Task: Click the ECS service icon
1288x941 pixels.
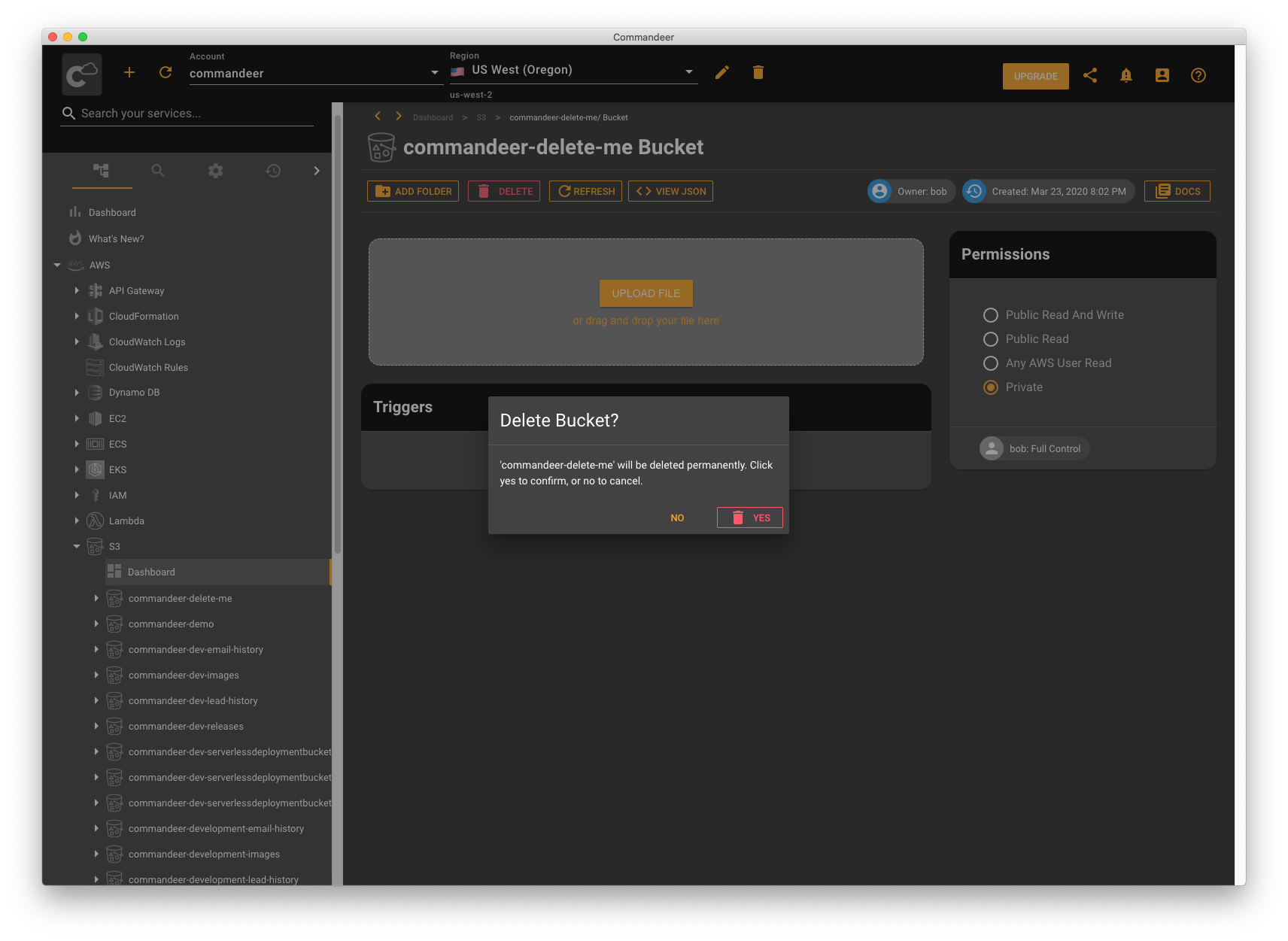Action: pos(95,444)
